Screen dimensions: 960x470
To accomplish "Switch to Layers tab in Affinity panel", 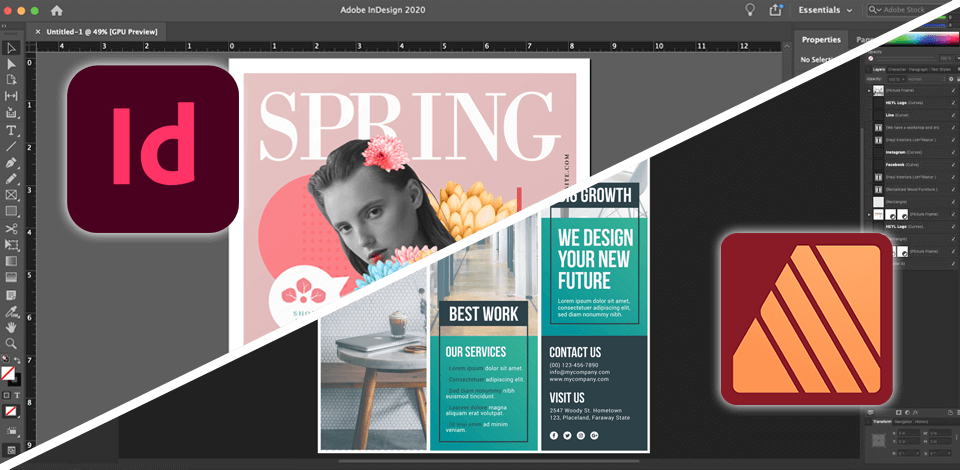I will pos(879,70).
